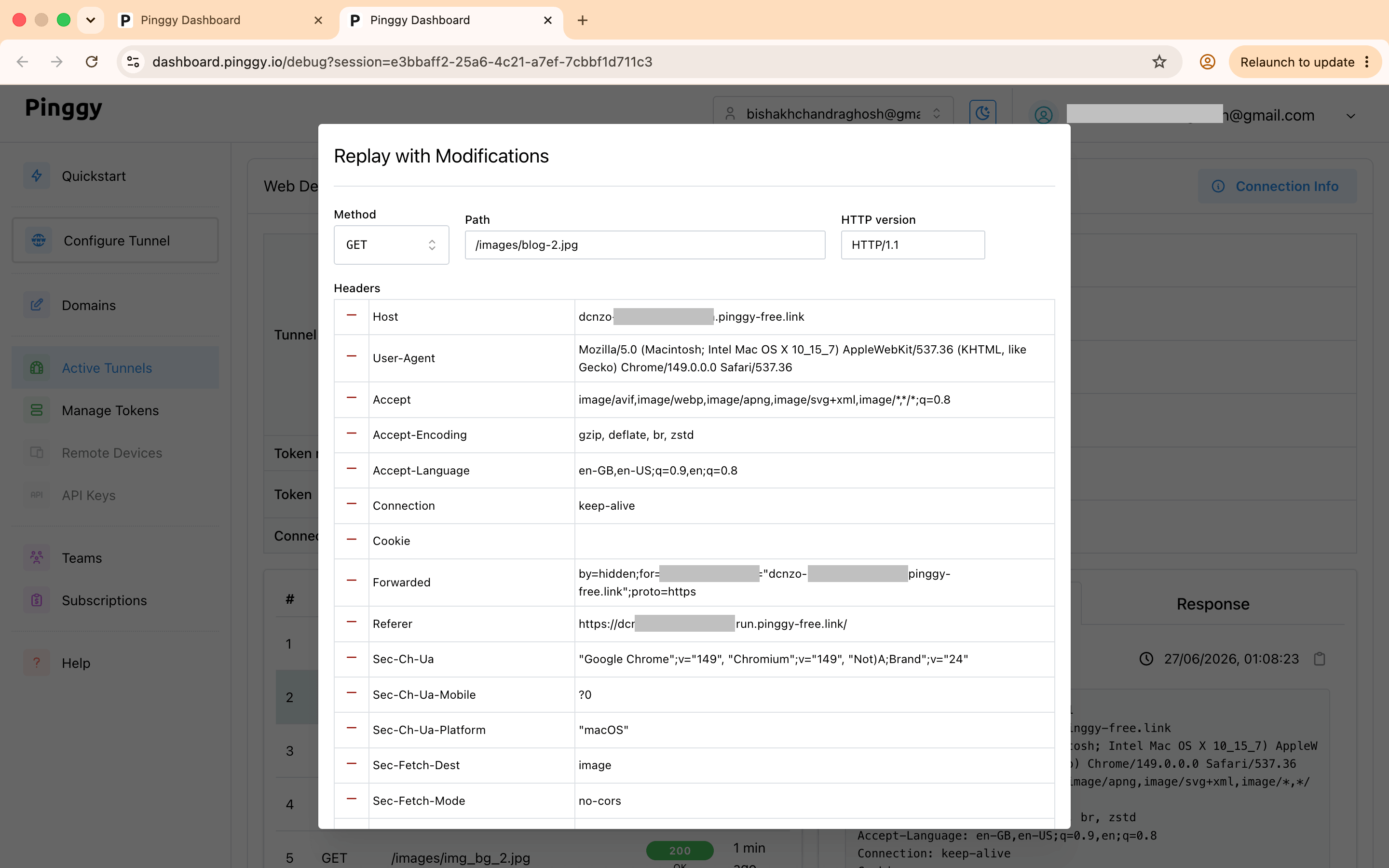1389x868 pixels.
Task: Open Chrome profile icon
Action: (x=1207, y=62)
